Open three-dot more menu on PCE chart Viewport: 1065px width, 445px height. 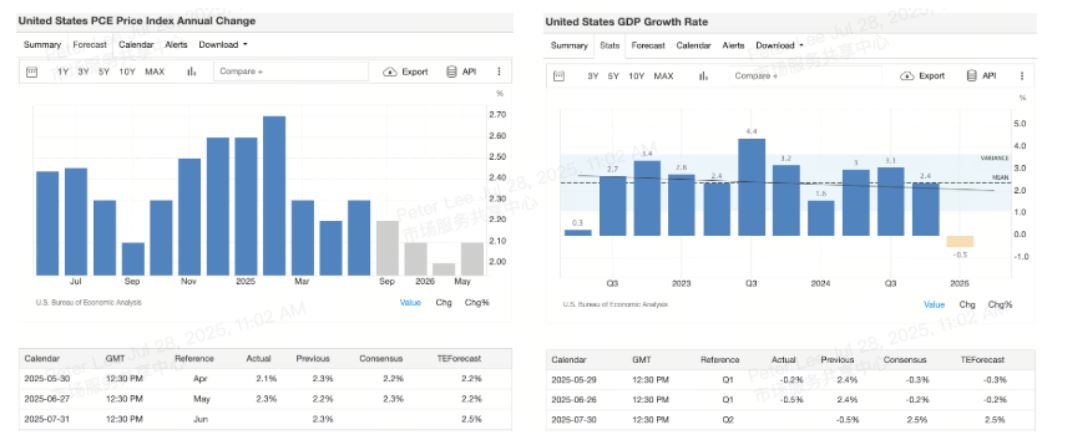tap(498, 72)
